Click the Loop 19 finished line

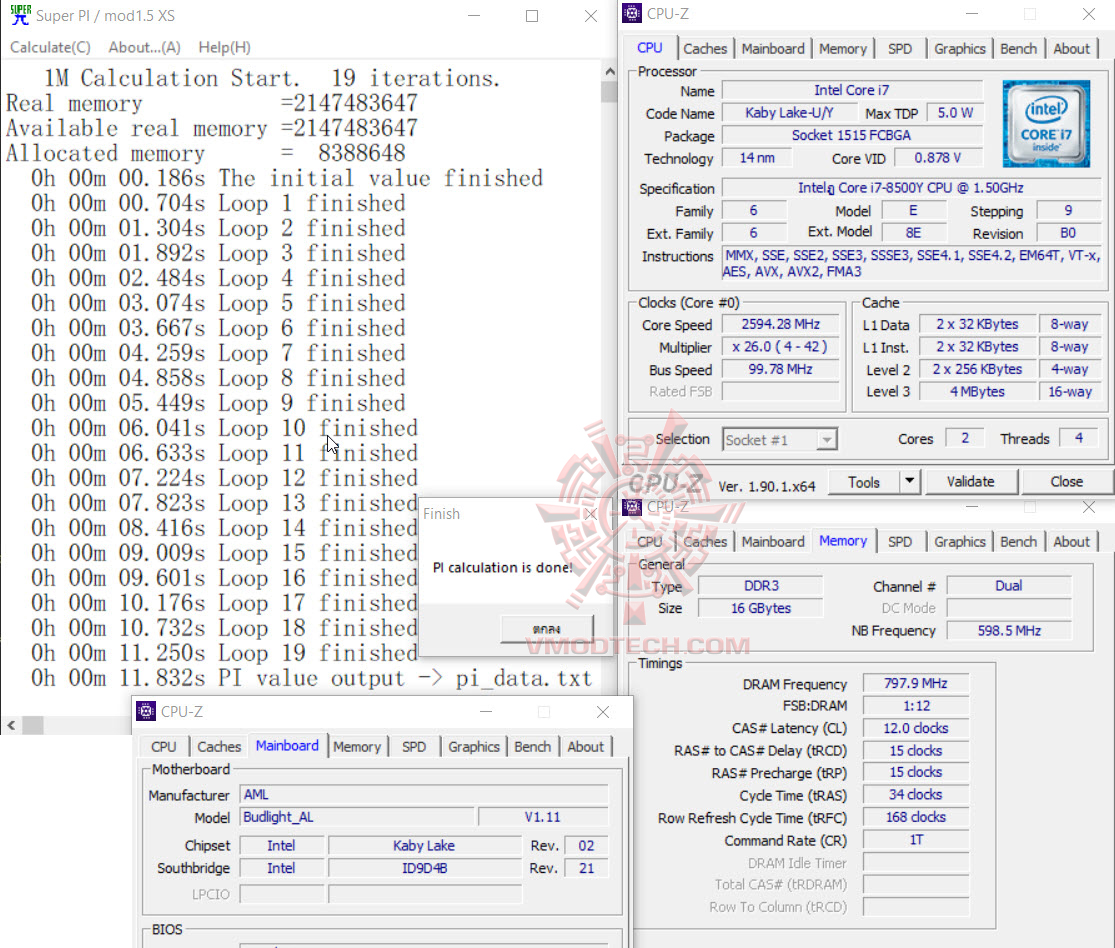pos(224,653)
